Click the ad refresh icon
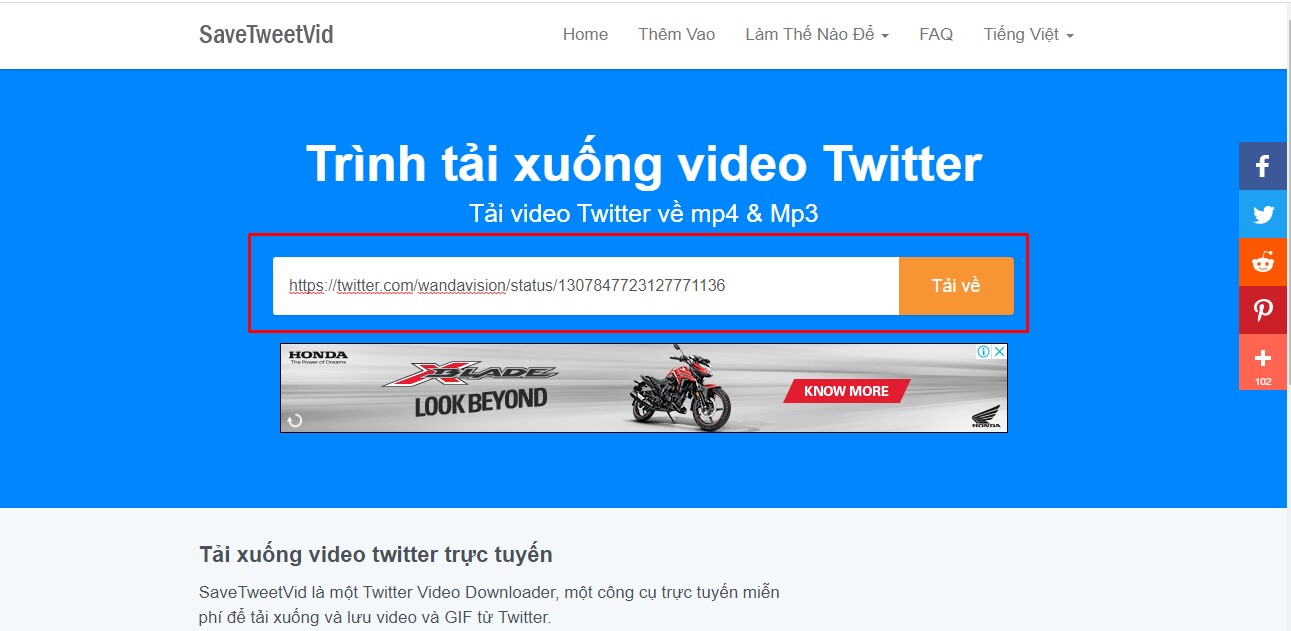The width and height of the screenshot is (1291, 631). point(293,420)
